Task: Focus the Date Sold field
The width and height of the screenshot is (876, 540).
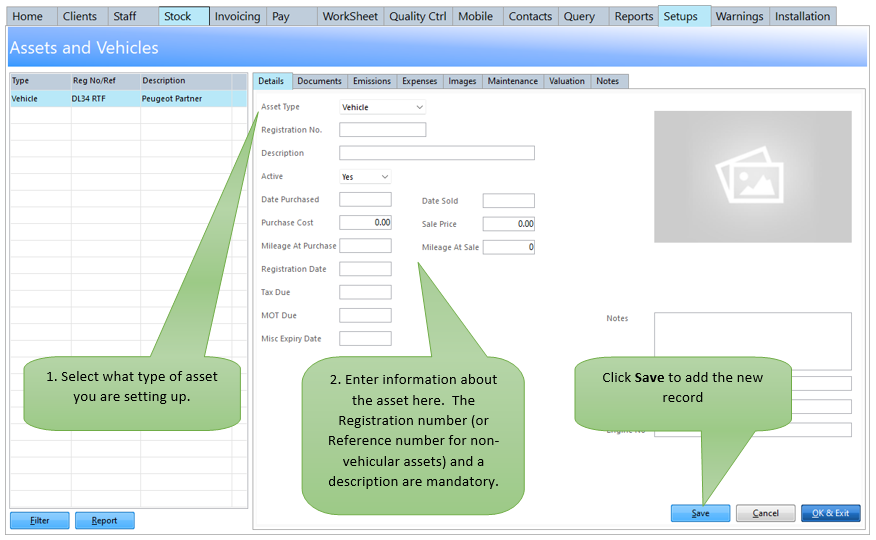Action: click(509, 201)
